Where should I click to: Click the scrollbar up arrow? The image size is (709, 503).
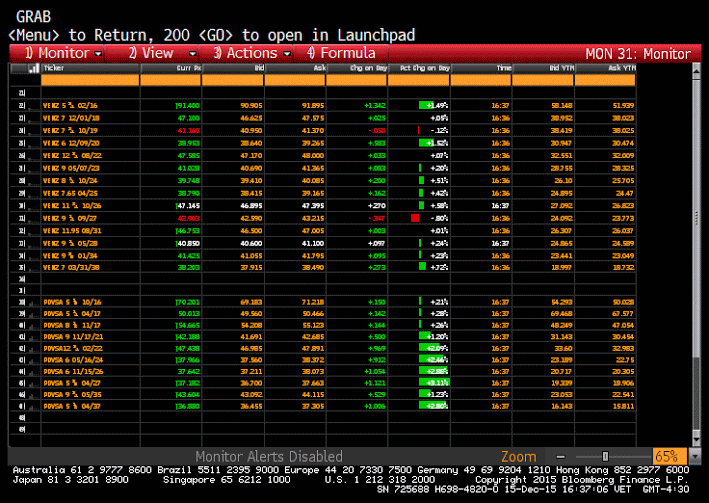pos(696,70)
